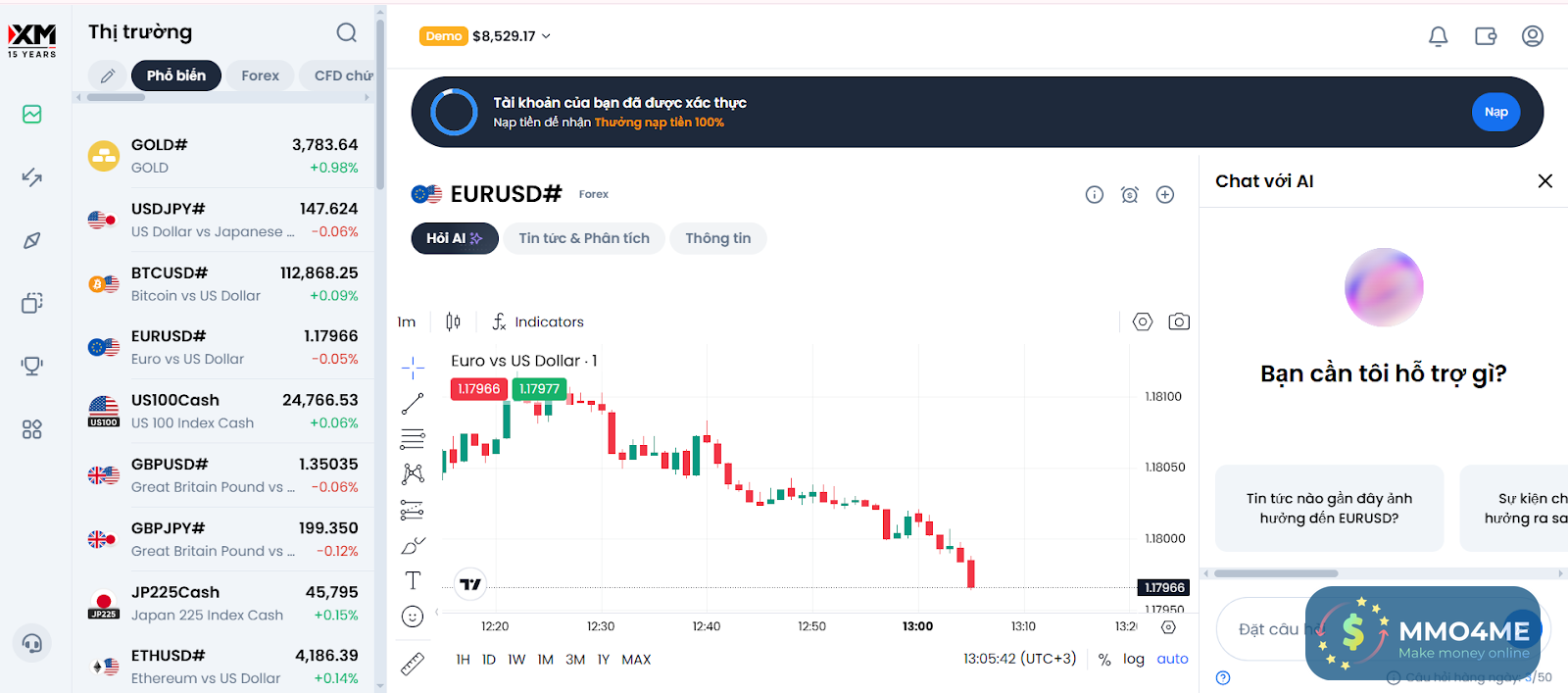This screenshot has height=693, width=1568.
Task: Open candlestick chart type selector
Action: 453,322
